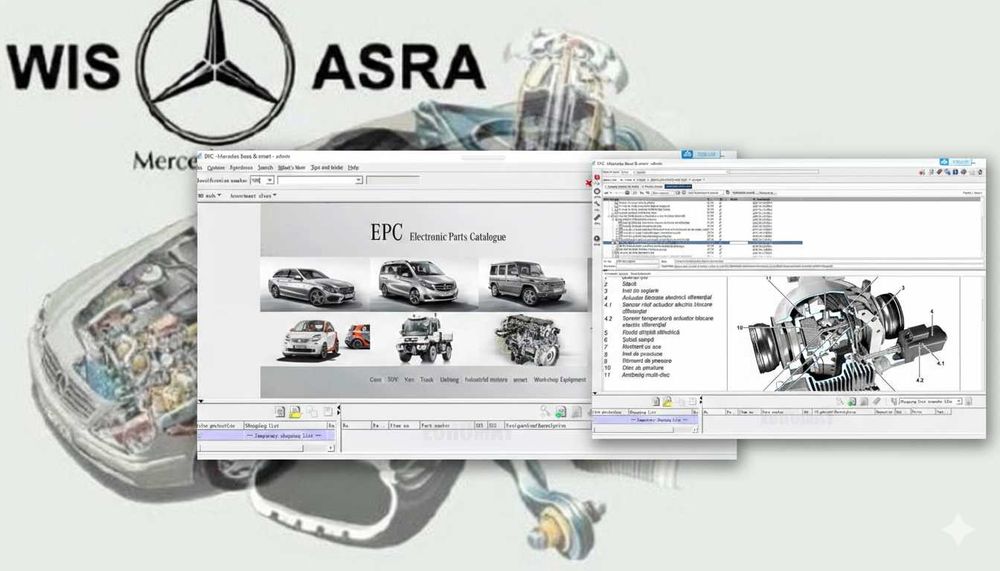Open the Van category link
The height and width of the screenshot is (571, 1000).
point(409,380)
